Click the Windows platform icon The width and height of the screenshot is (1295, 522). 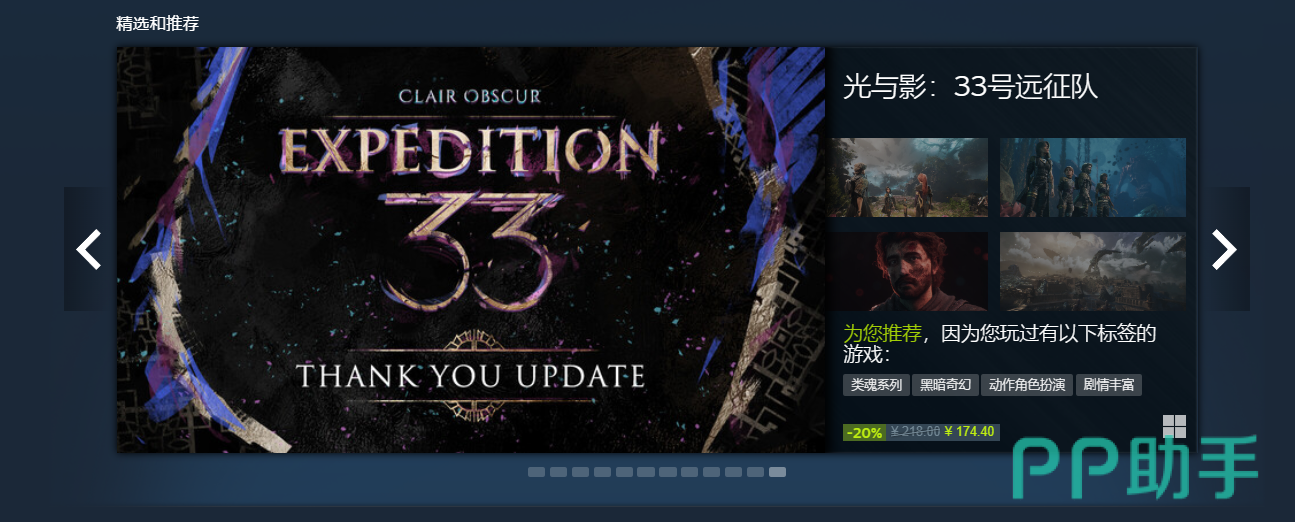coord(1174,426)
